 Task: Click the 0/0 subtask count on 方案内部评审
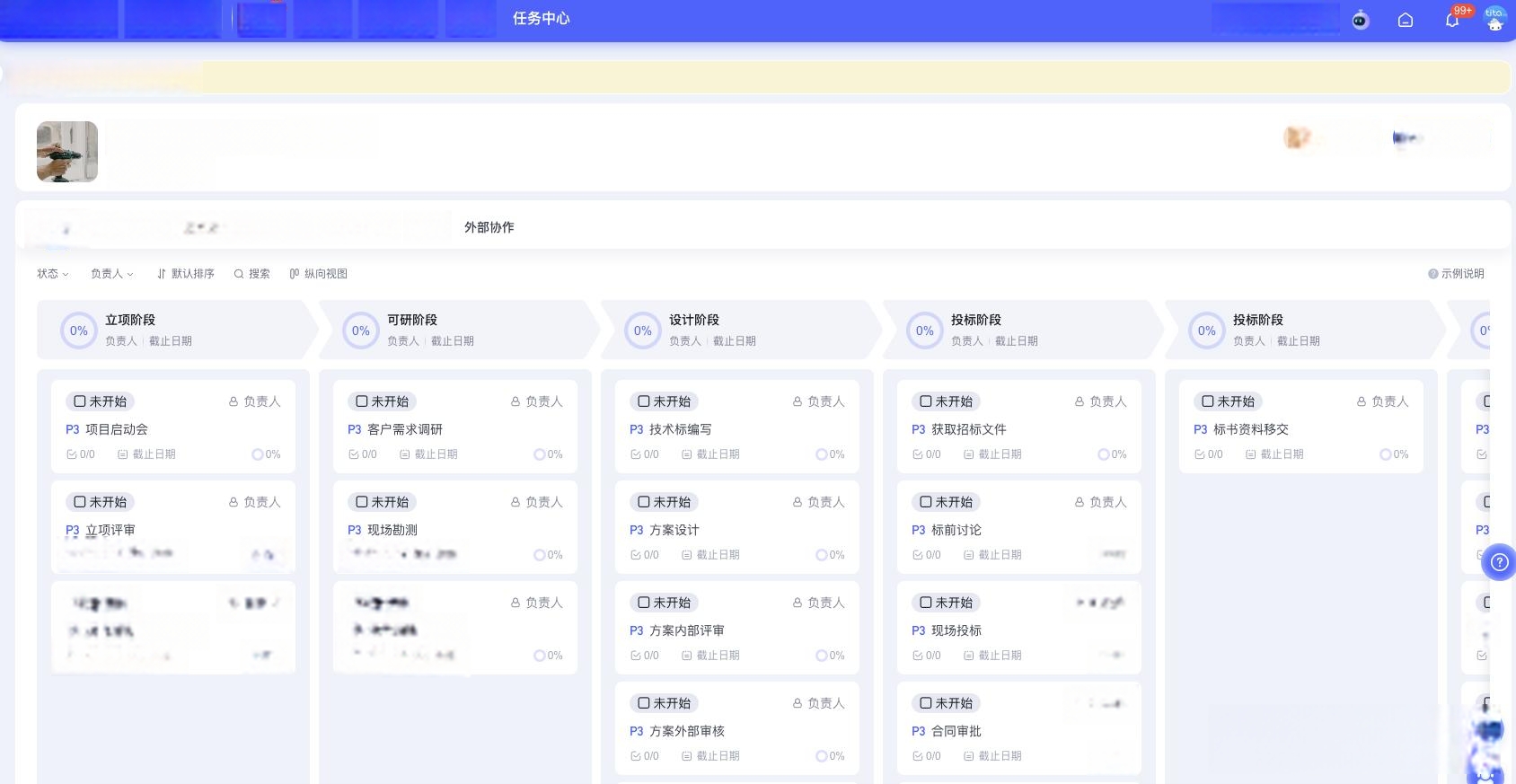[645, 656]
